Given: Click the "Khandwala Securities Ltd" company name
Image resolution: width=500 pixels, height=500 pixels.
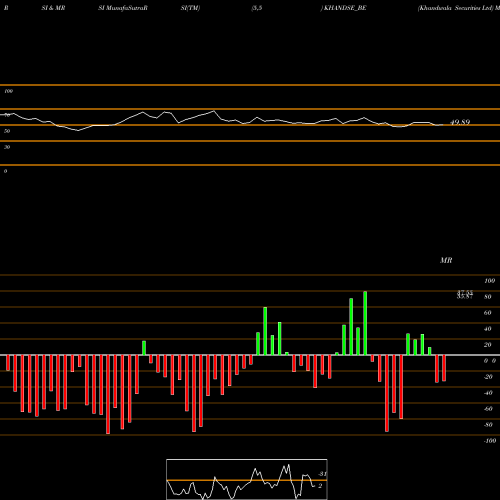Looking at the screenshot, I should 456,8.
